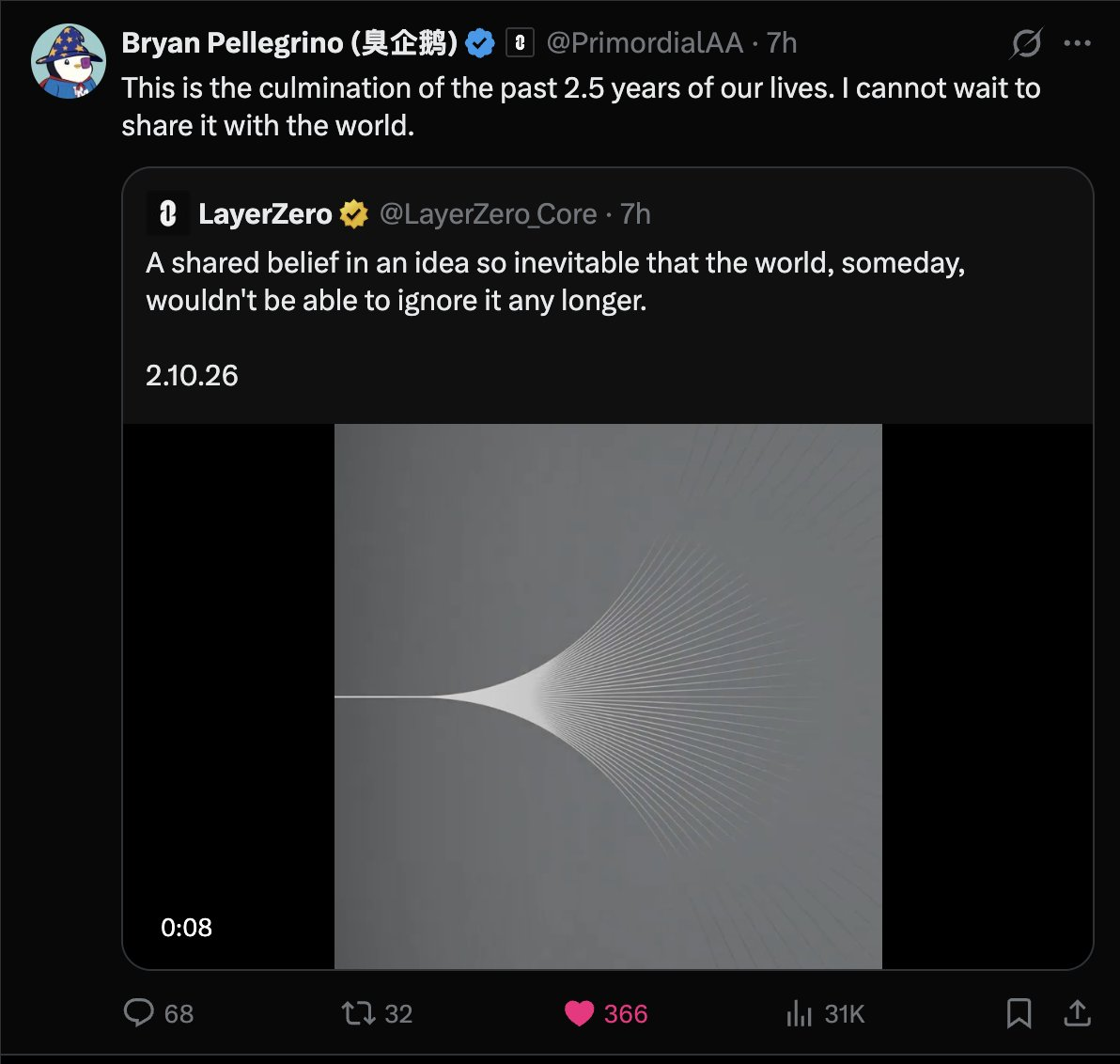
Task: Open the reply composer via the comment icon
Action: [141, 1013]
